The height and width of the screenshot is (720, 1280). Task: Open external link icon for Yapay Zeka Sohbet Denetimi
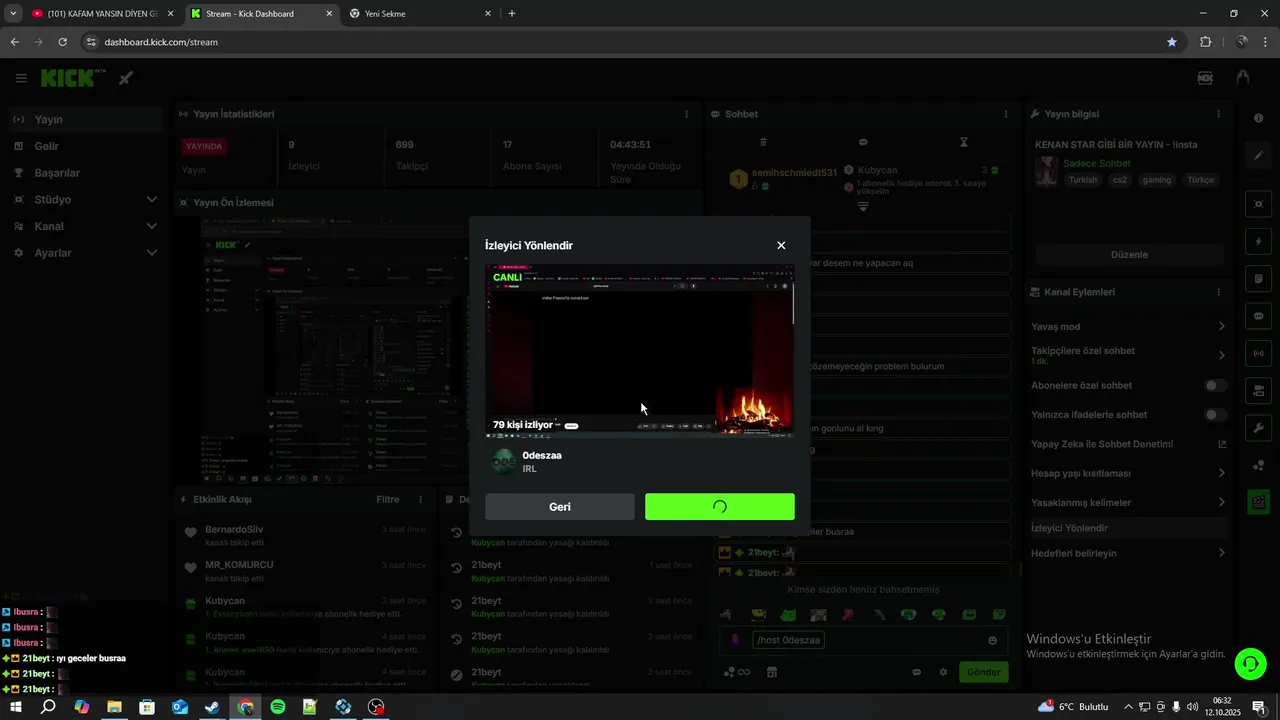[1221, 444]
